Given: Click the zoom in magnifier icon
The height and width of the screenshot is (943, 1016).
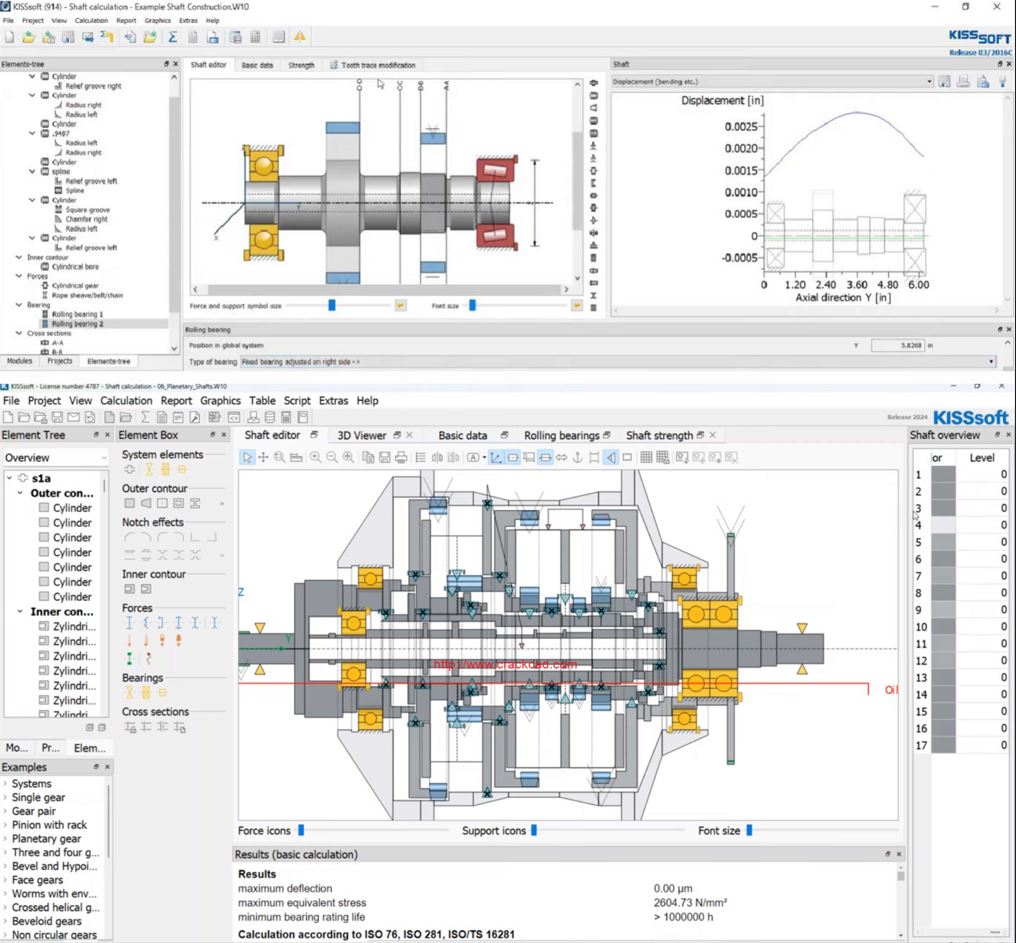Looking at the screenshot, I should [315, 457].
